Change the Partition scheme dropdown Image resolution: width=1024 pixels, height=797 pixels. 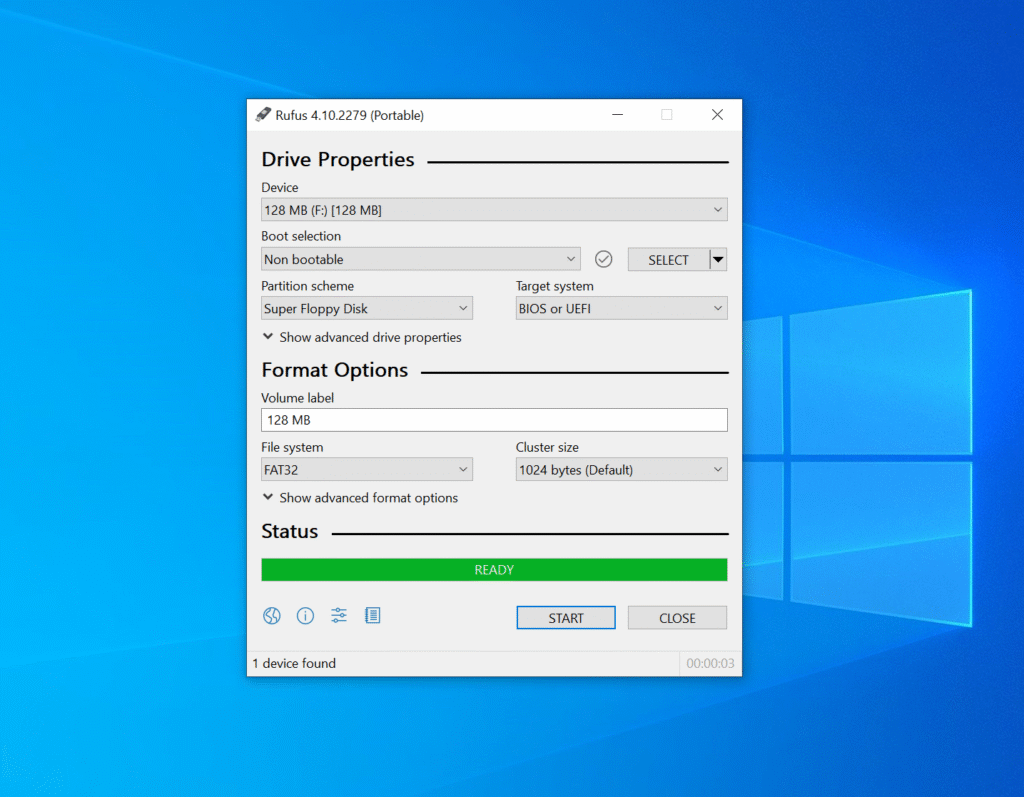[366, 309]
